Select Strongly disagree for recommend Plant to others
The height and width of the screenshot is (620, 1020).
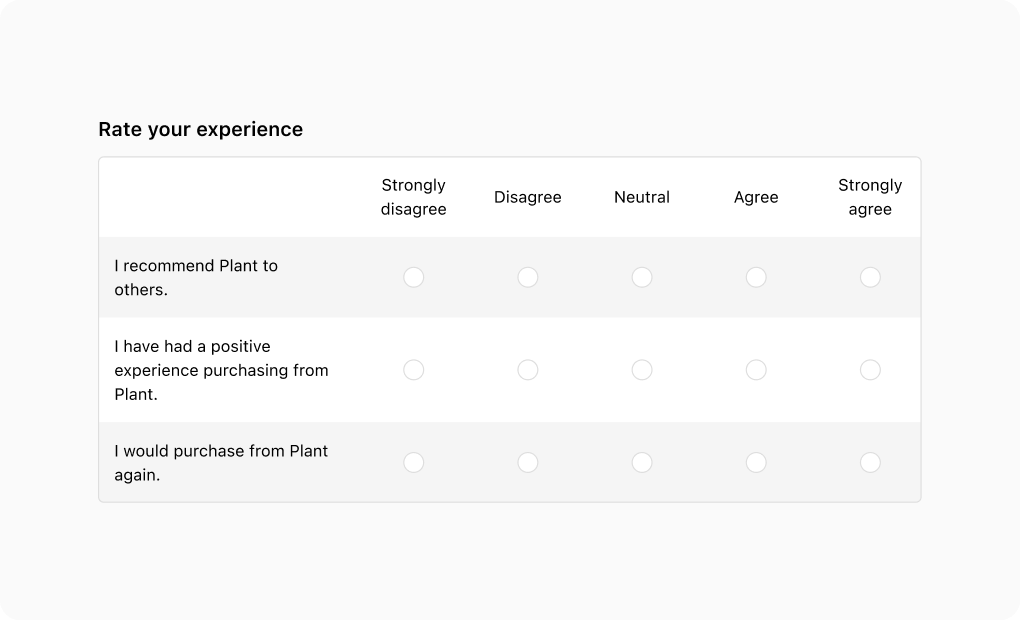coord(413,277)
